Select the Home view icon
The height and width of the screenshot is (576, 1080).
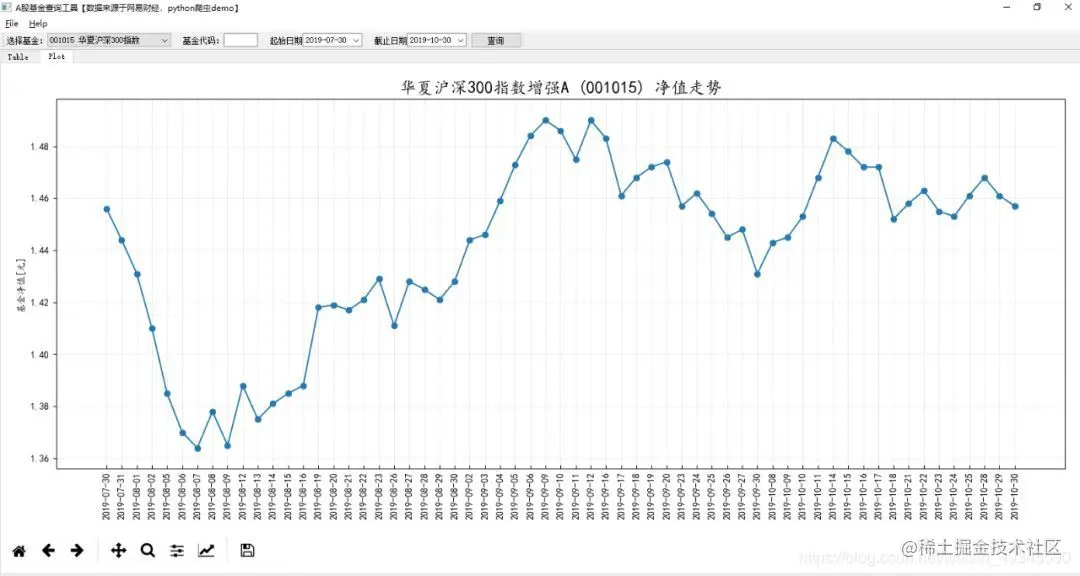pyautogui.click(x=18, y=550)
